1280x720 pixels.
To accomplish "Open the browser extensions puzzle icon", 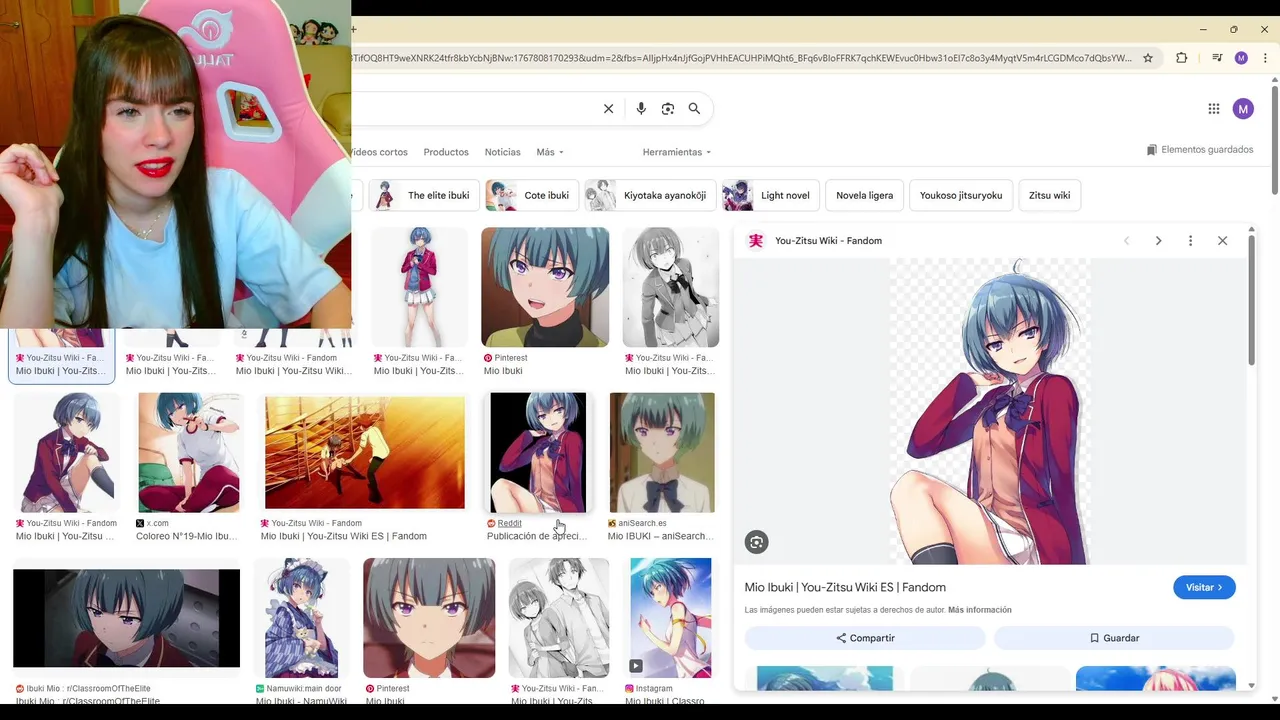I will coord(1181,58).
